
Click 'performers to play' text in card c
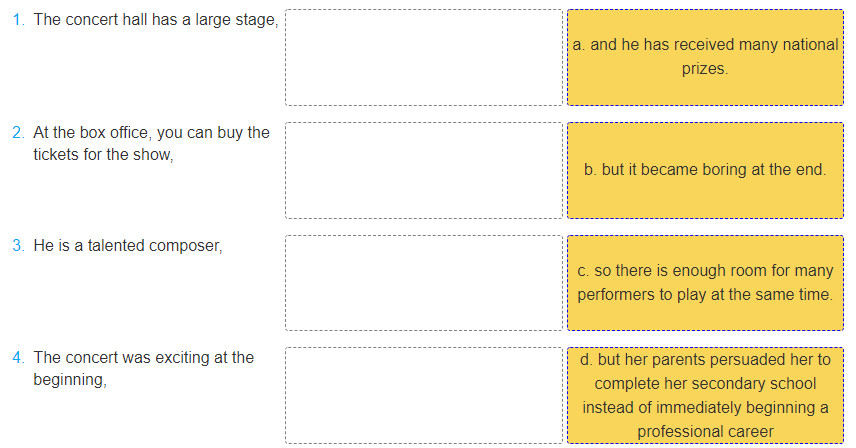click(x=643, y=295)
